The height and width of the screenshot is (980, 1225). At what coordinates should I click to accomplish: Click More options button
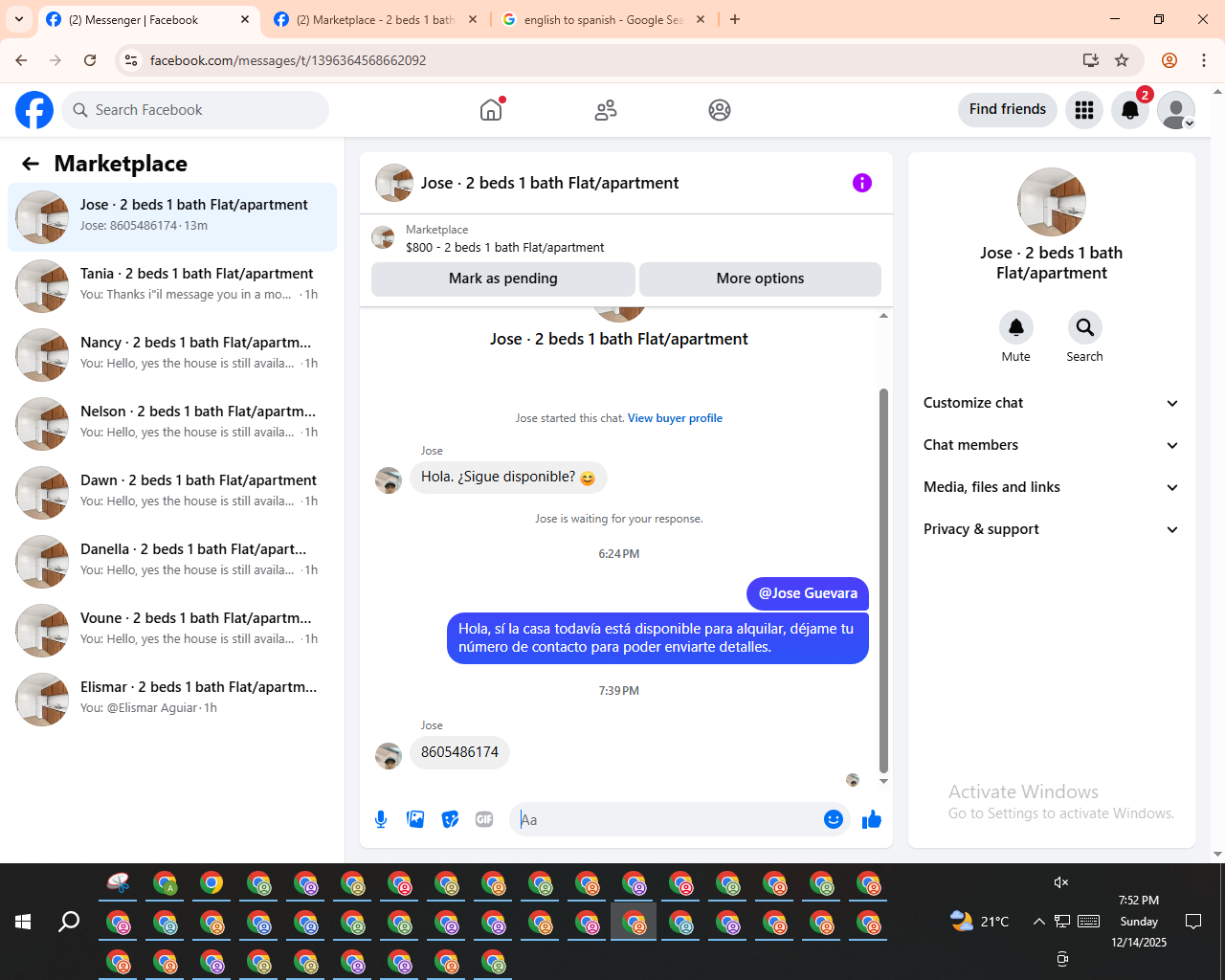click(x=760, y=278)
